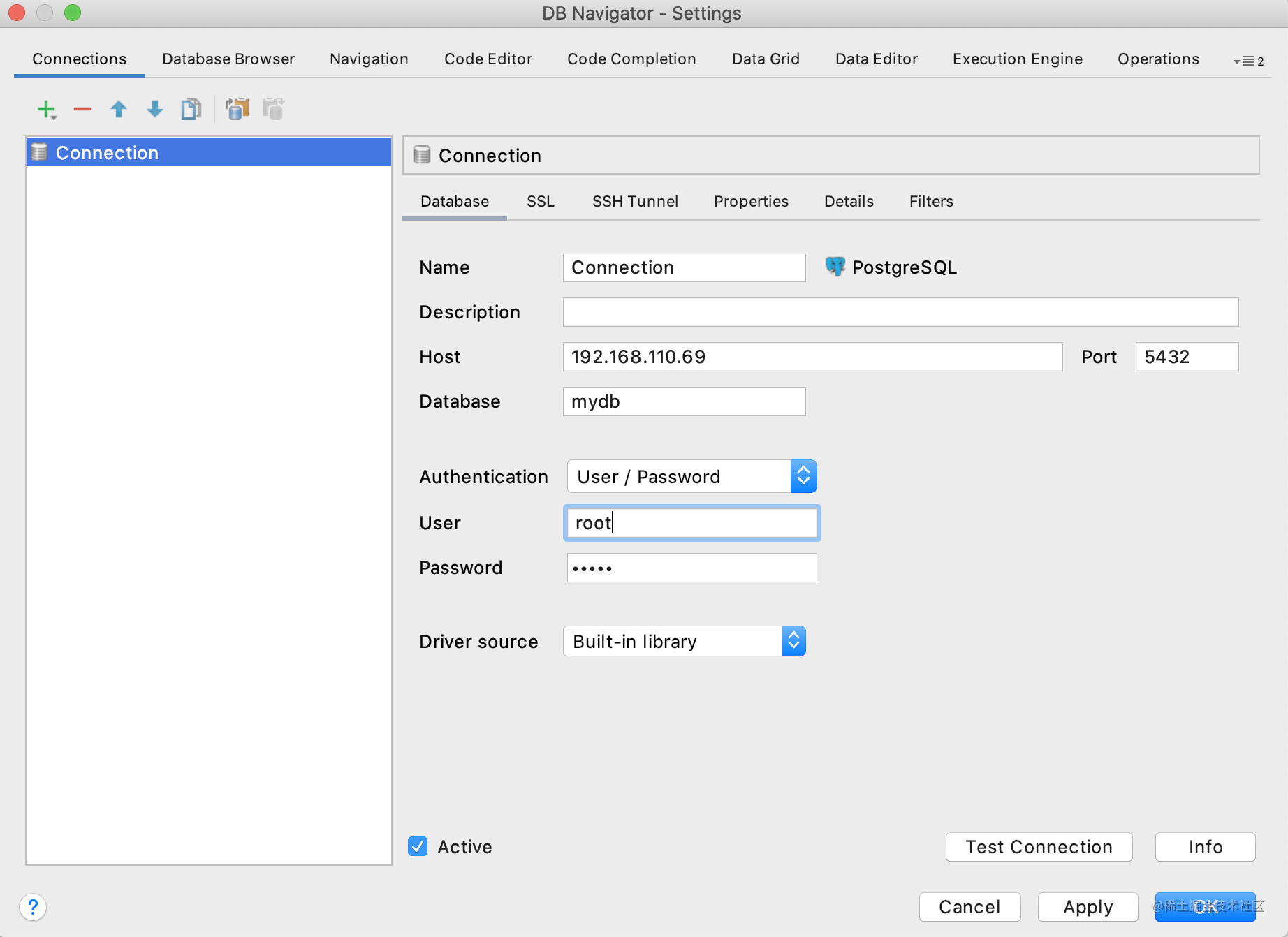Click the Test Connection button
This screenshot has height=937, width=1288.
point(1039,846)
